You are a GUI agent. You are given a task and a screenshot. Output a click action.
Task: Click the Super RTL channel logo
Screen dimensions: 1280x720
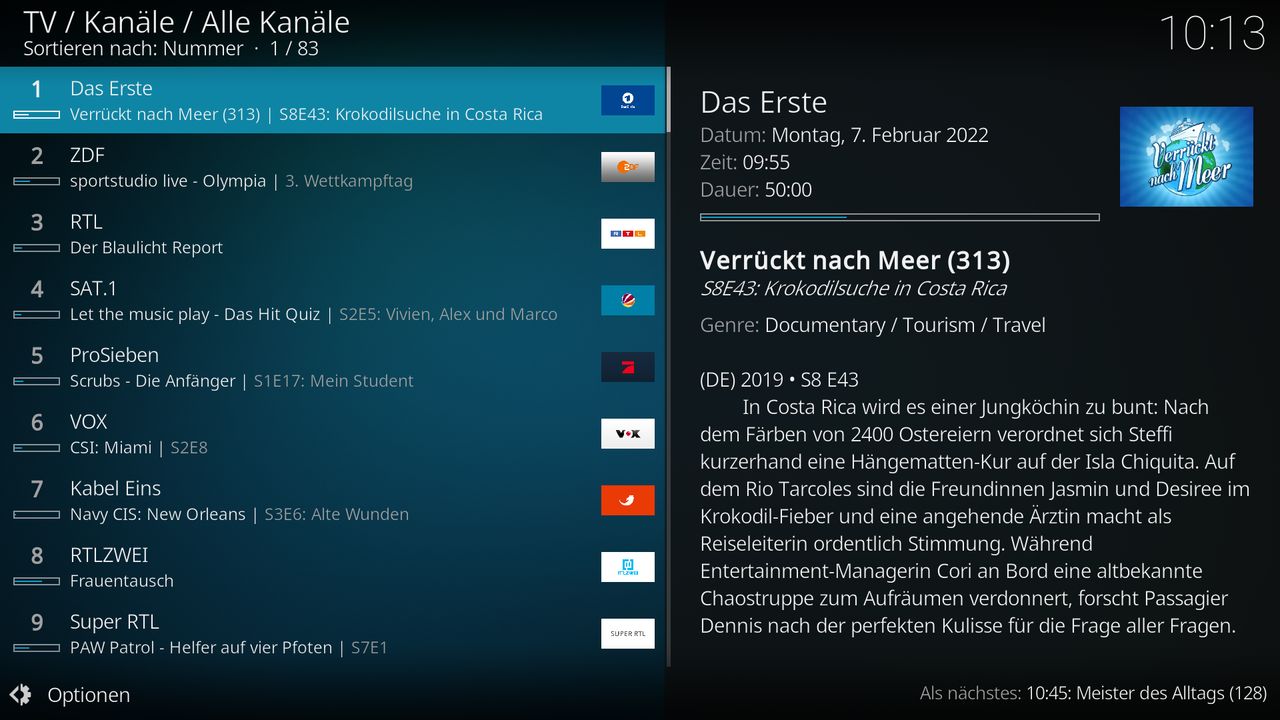pyautogui.click(x=628, y=634)
